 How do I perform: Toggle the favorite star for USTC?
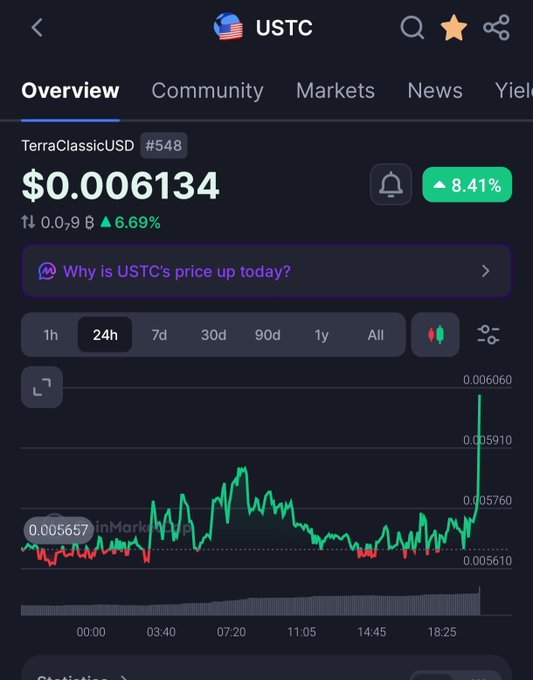tap(454, 28)
